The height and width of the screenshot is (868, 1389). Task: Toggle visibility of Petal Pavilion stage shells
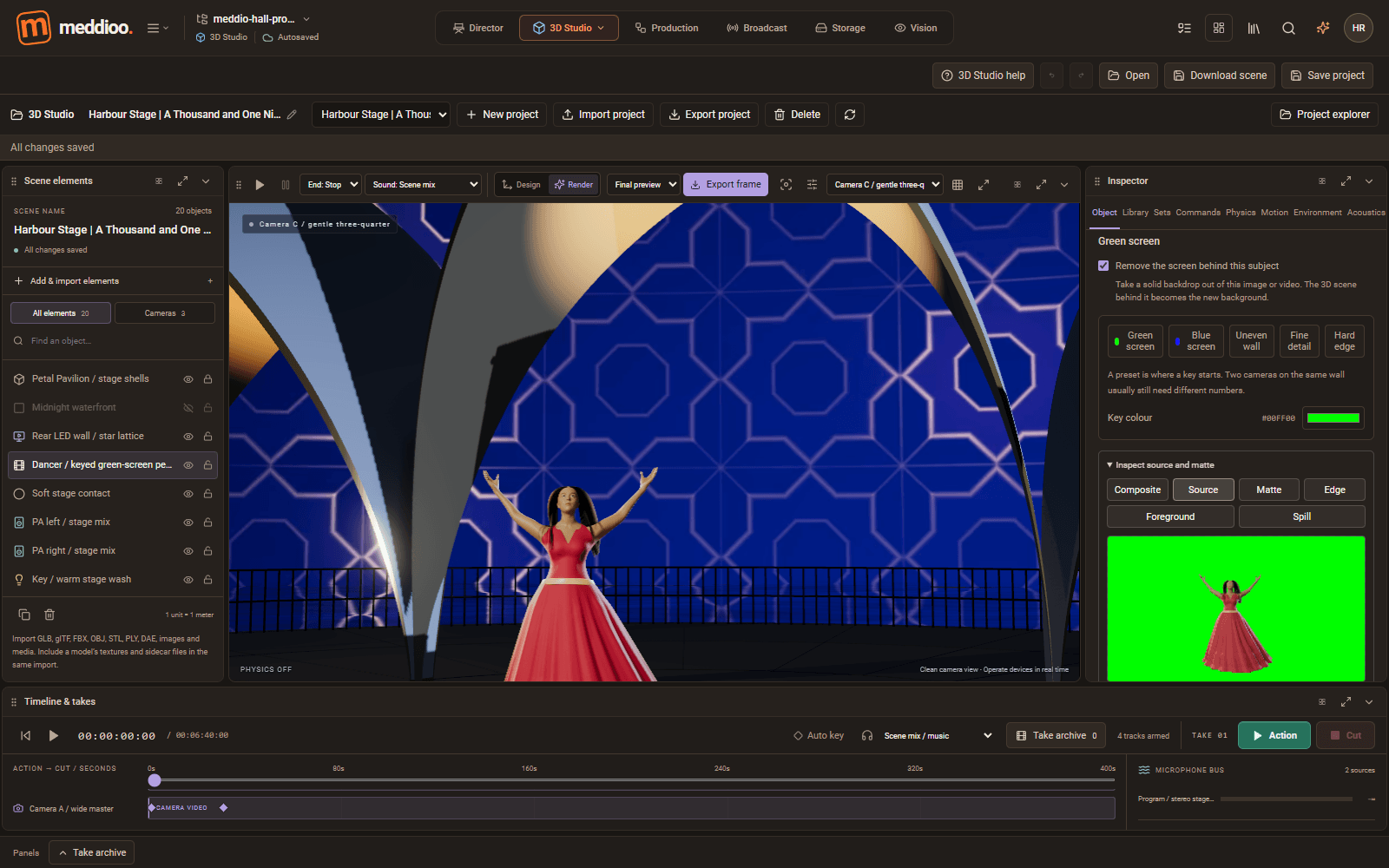[188, 379]
